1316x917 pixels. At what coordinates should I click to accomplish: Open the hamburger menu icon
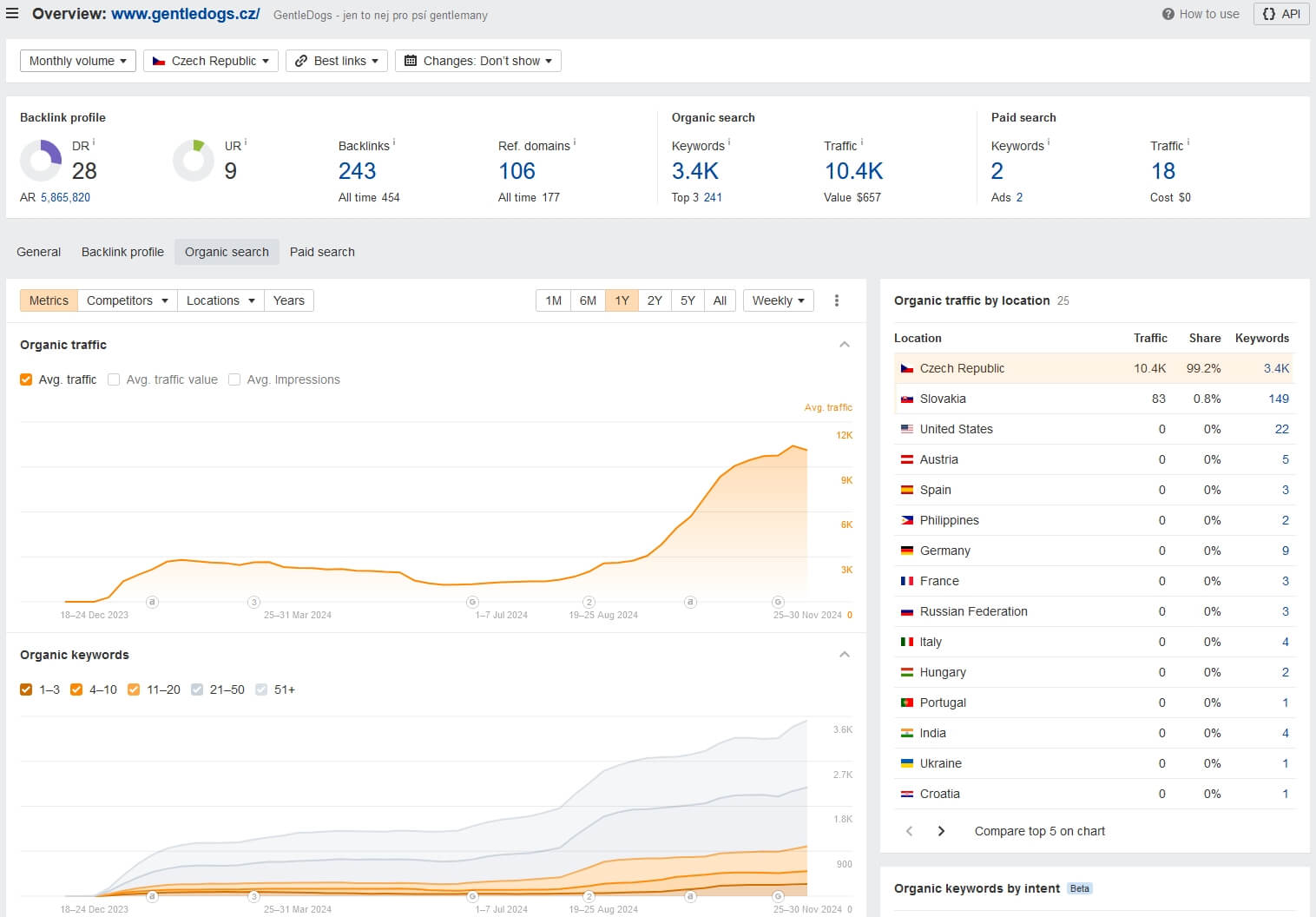[x=12, y=13]
